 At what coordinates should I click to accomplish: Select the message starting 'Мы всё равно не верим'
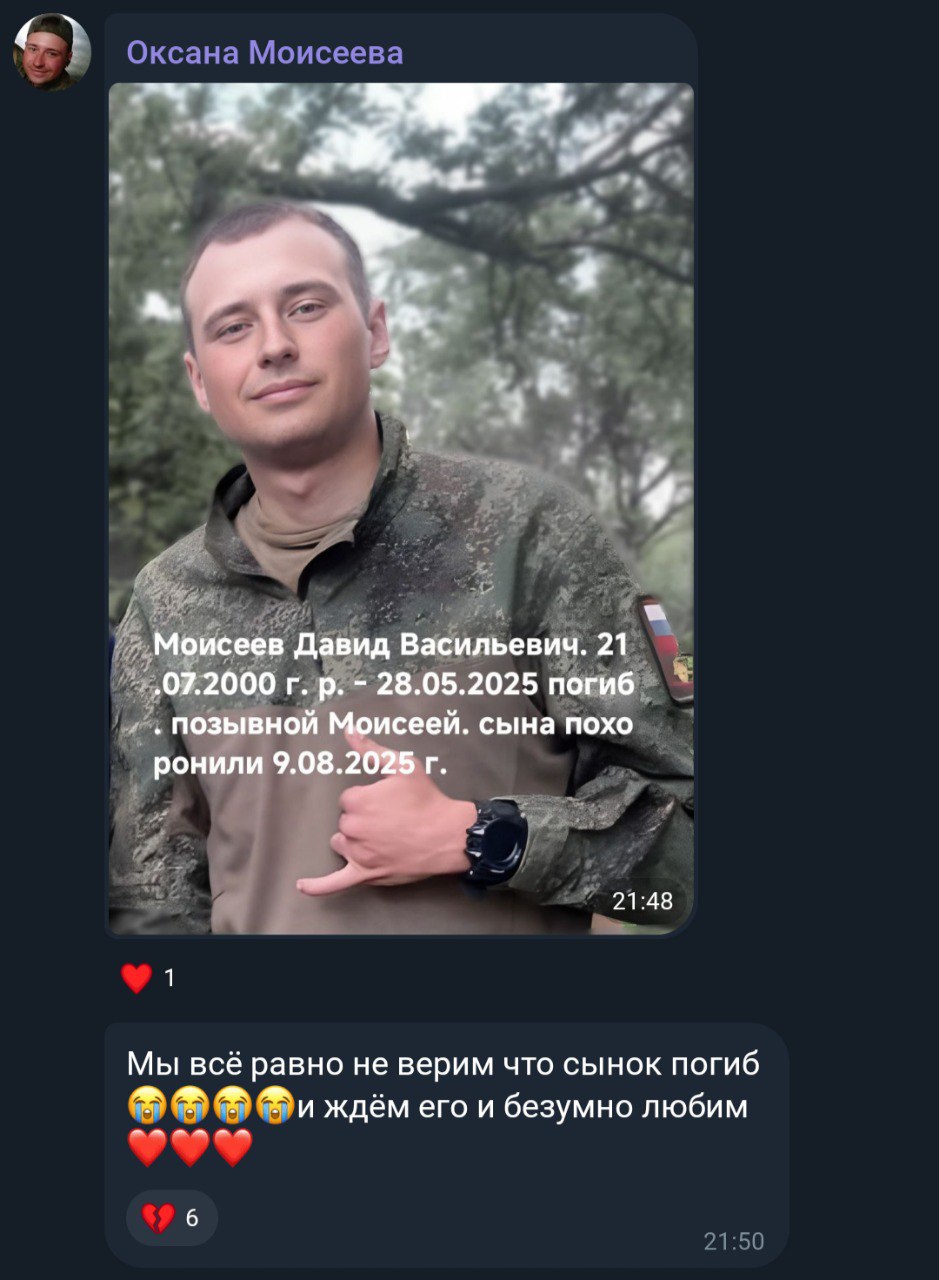click(x=446, y=1145)
